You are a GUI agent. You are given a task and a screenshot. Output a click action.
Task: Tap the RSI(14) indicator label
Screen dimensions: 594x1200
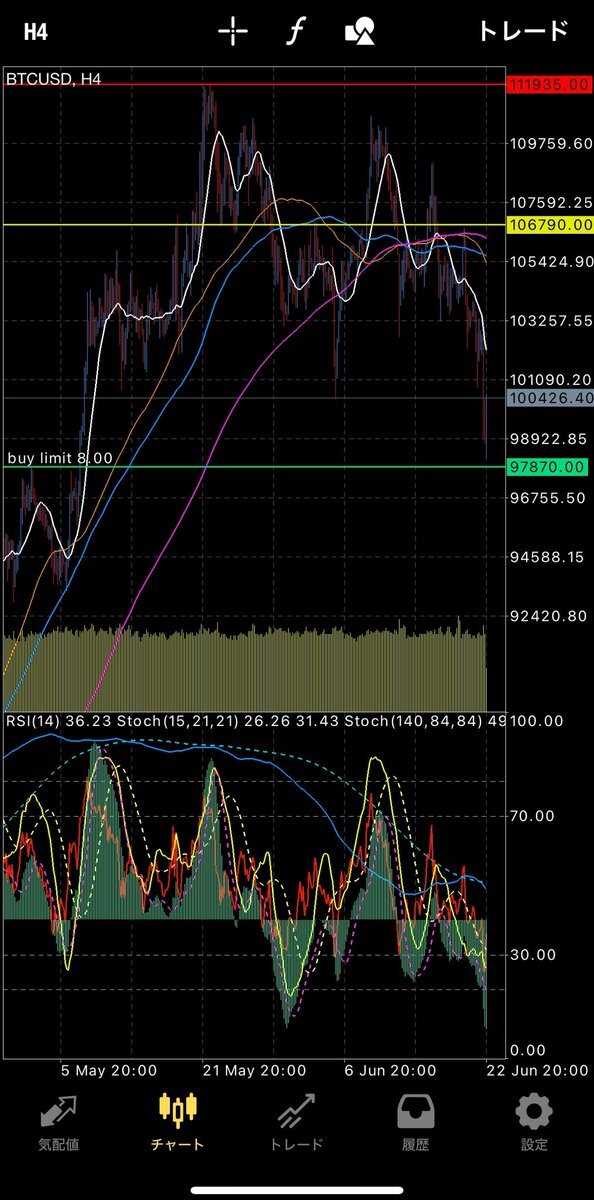click(36, 721)
